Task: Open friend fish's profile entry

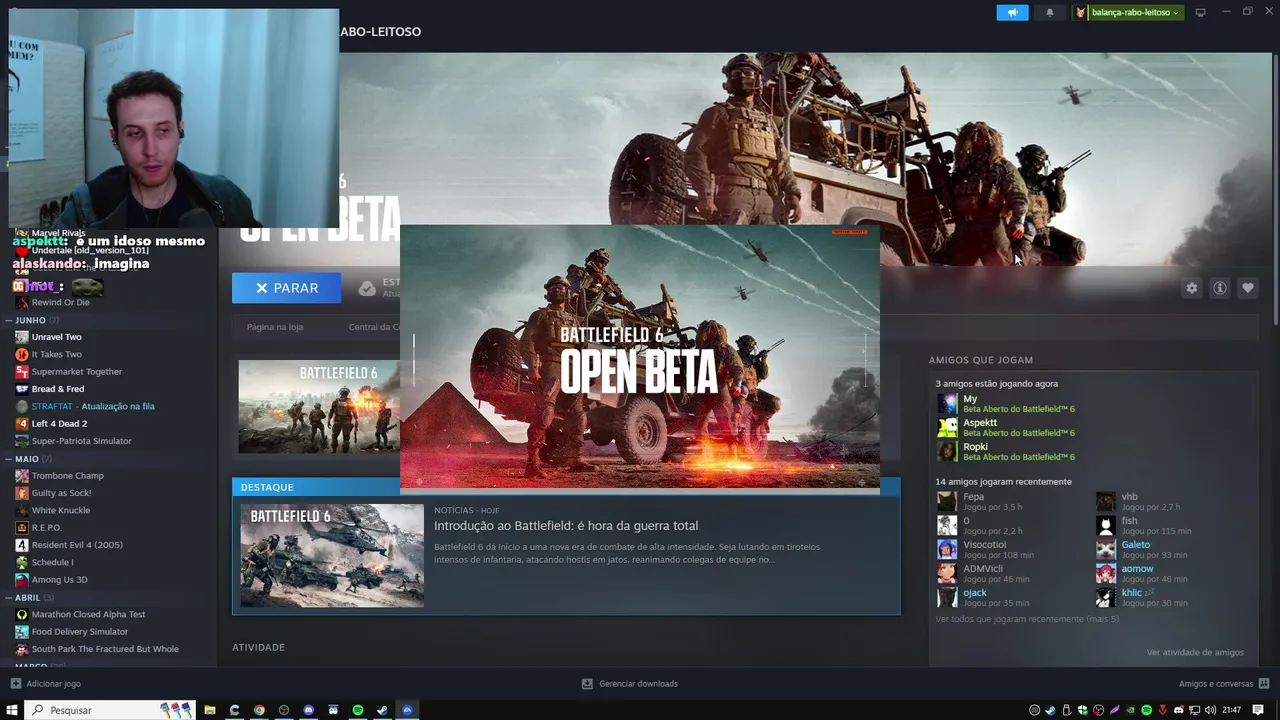Action: (1143, 526)
